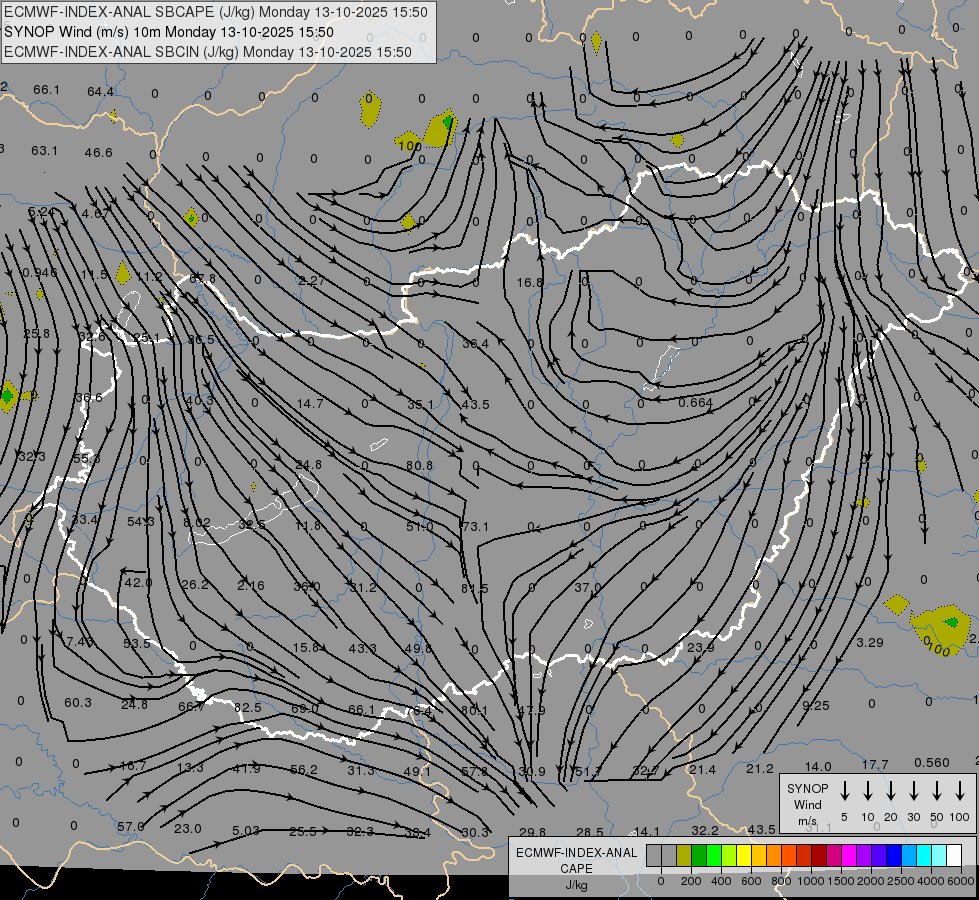The image size is (979, 900).
Task: Click the wind arrow above the 50 label
Action: point(937,791)
